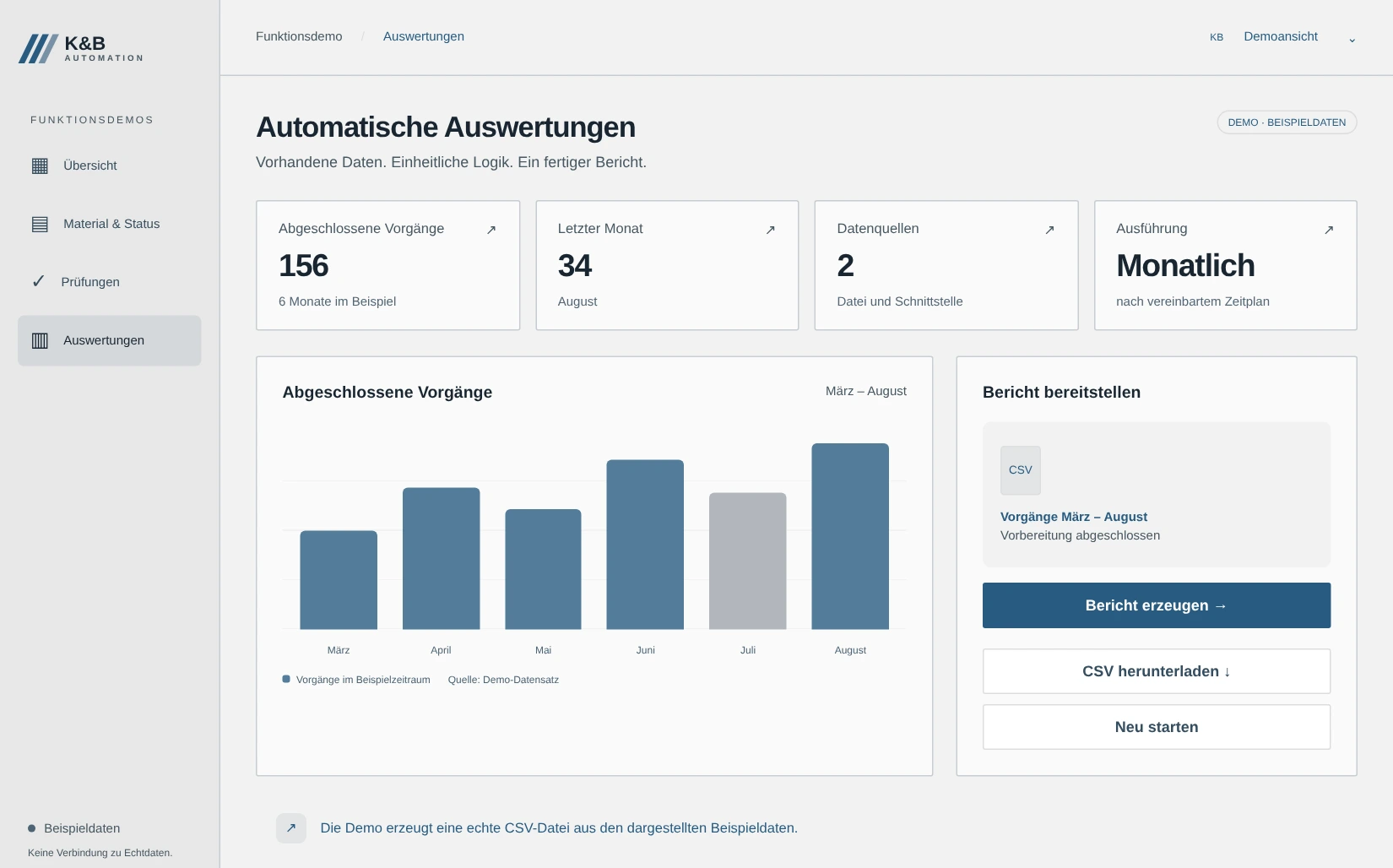The image size is (1393, 868).
Task: Click 'Keine Verbindung zu Echtdaten.' text
Action: [100, 853]
